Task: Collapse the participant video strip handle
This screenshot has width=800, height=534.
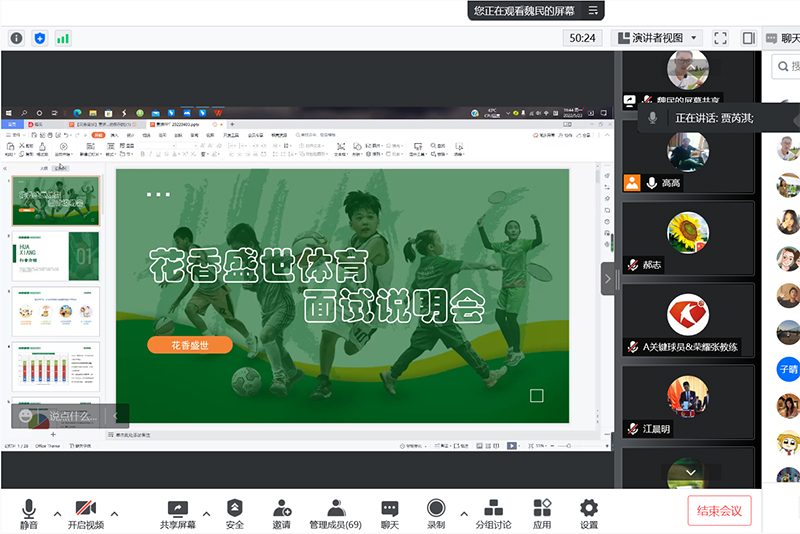Action: (x=608, y=279)
